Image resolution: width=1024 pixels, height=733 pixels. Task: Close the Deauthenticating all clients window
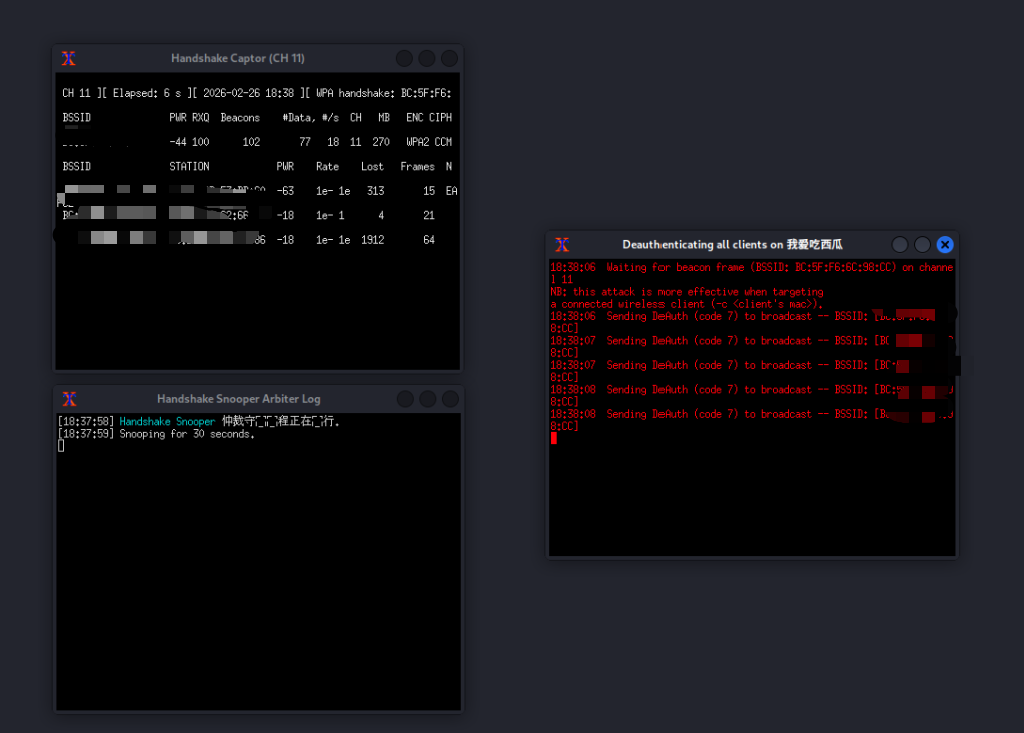[x=945, y=245]
